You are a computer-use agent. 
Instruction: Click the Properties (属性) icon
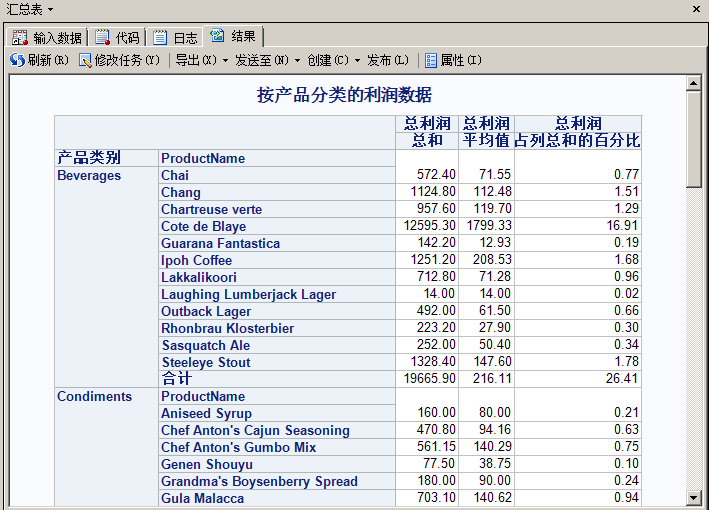tap(431, 60)
